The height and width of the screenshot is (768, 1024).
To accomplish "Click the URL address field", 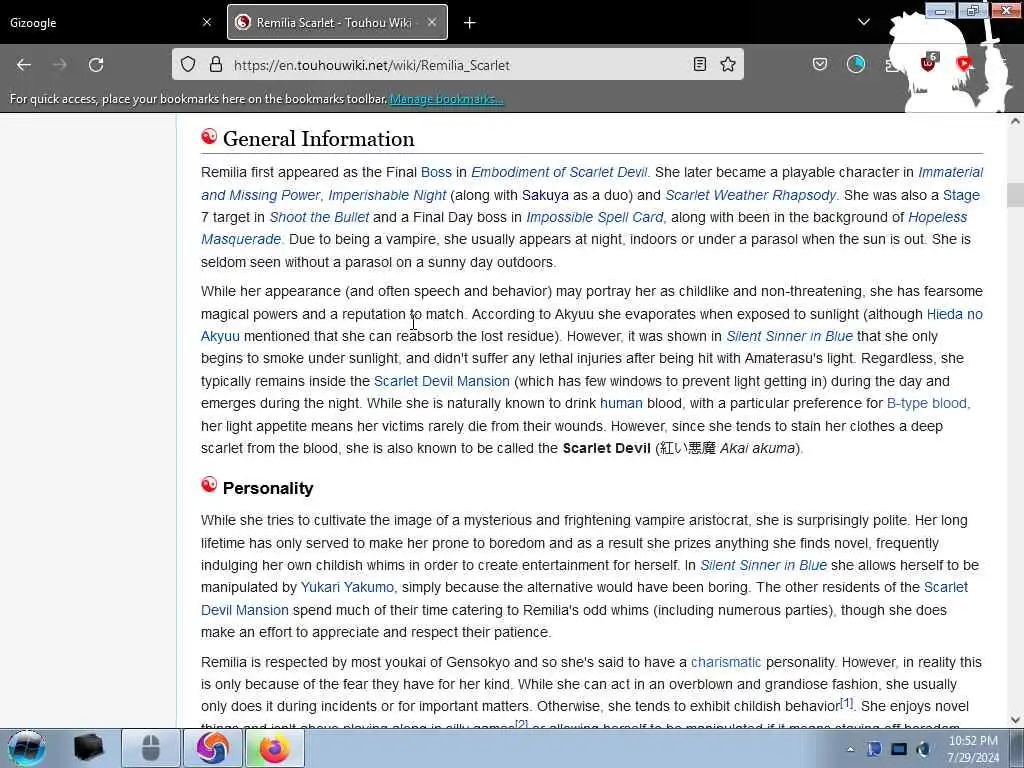I will 457,65.
